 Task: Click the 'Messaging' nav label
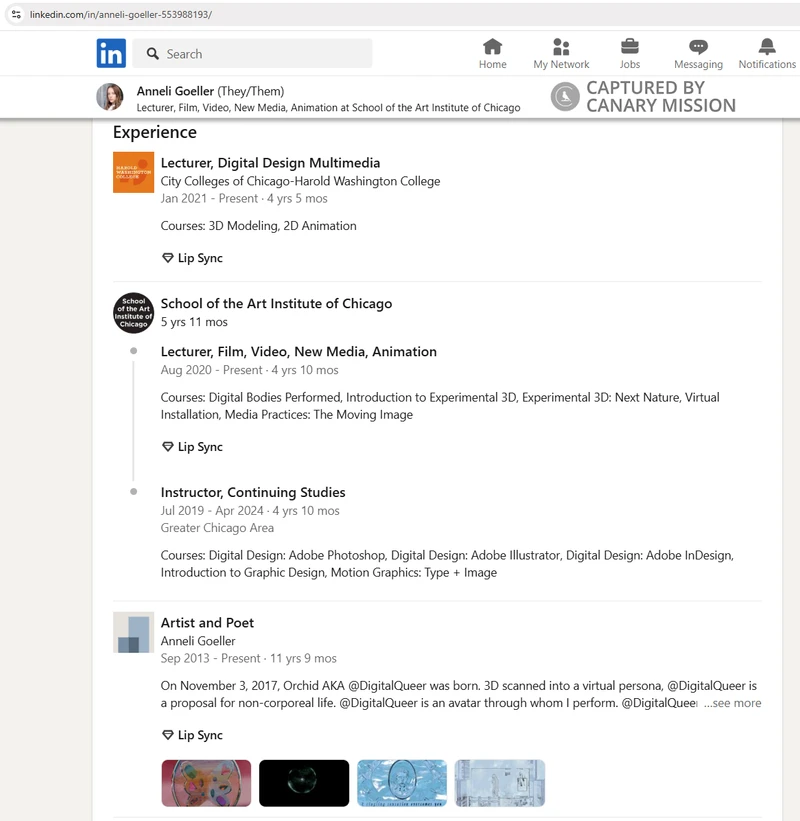point(698,64)
